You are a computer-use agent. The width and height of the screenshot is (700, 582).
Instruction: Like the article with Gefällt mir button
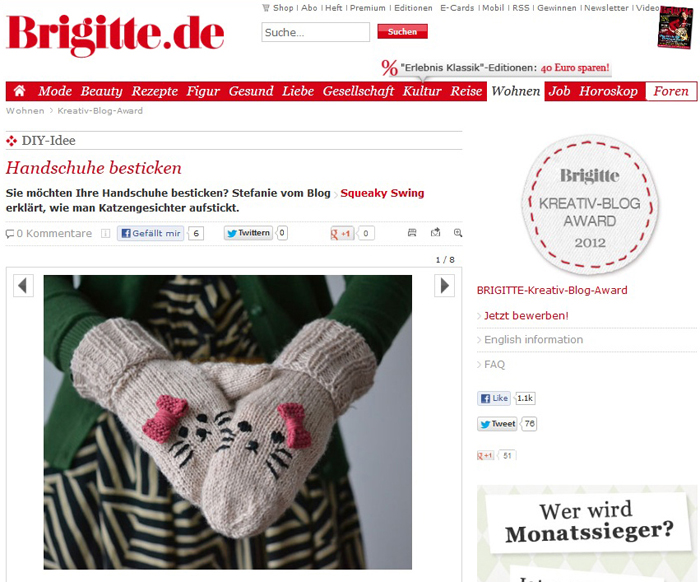[x=151, y=233]
